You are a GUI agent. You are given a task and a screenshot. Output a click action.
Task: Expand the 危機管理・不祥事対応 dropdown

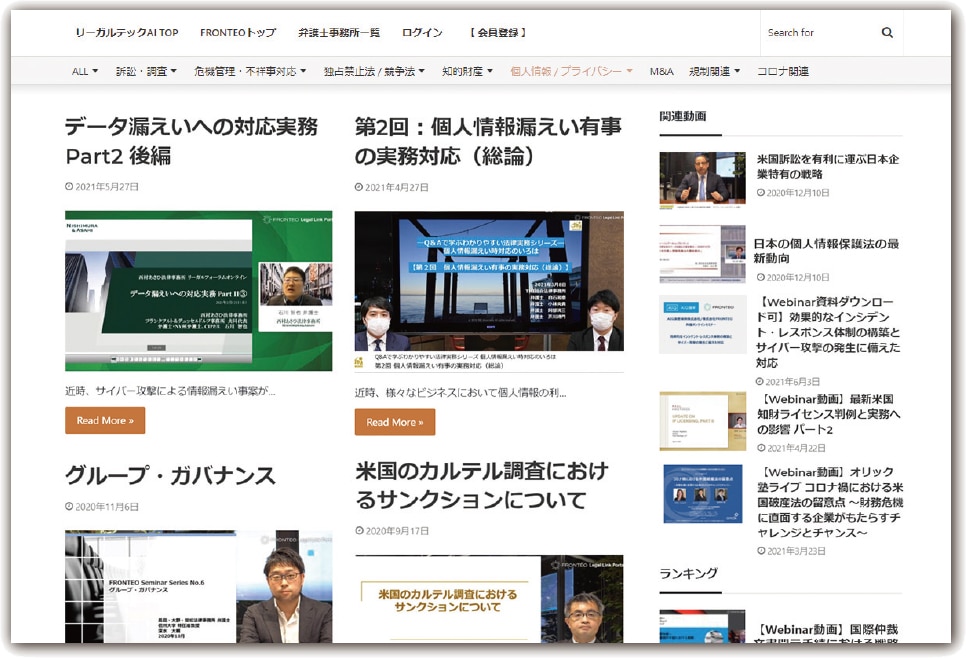pyautogui.click(x=250, y=71)
